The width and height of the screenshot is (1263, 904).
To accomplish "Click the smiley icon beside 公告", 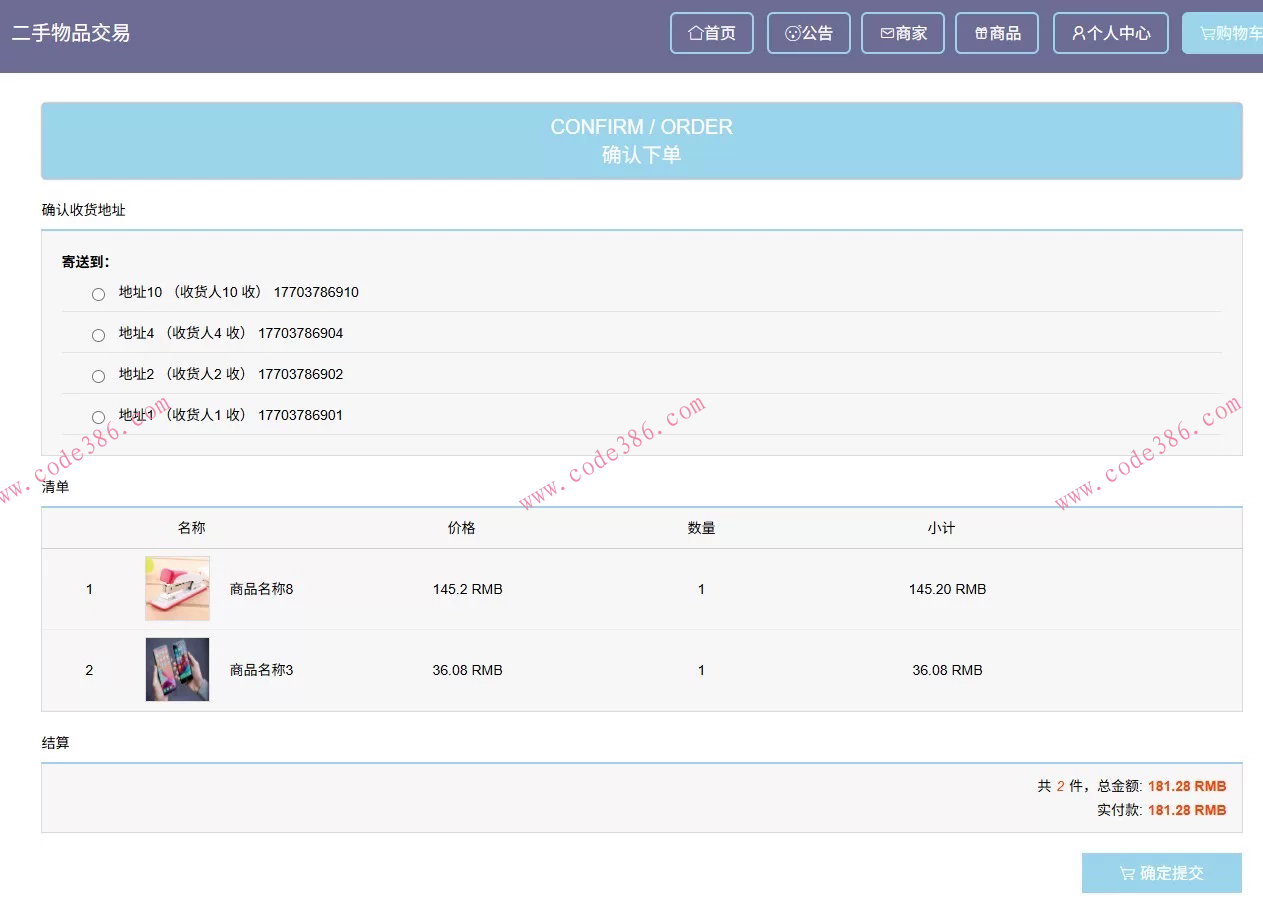I will pyautogui.click(x=793, y=33).
